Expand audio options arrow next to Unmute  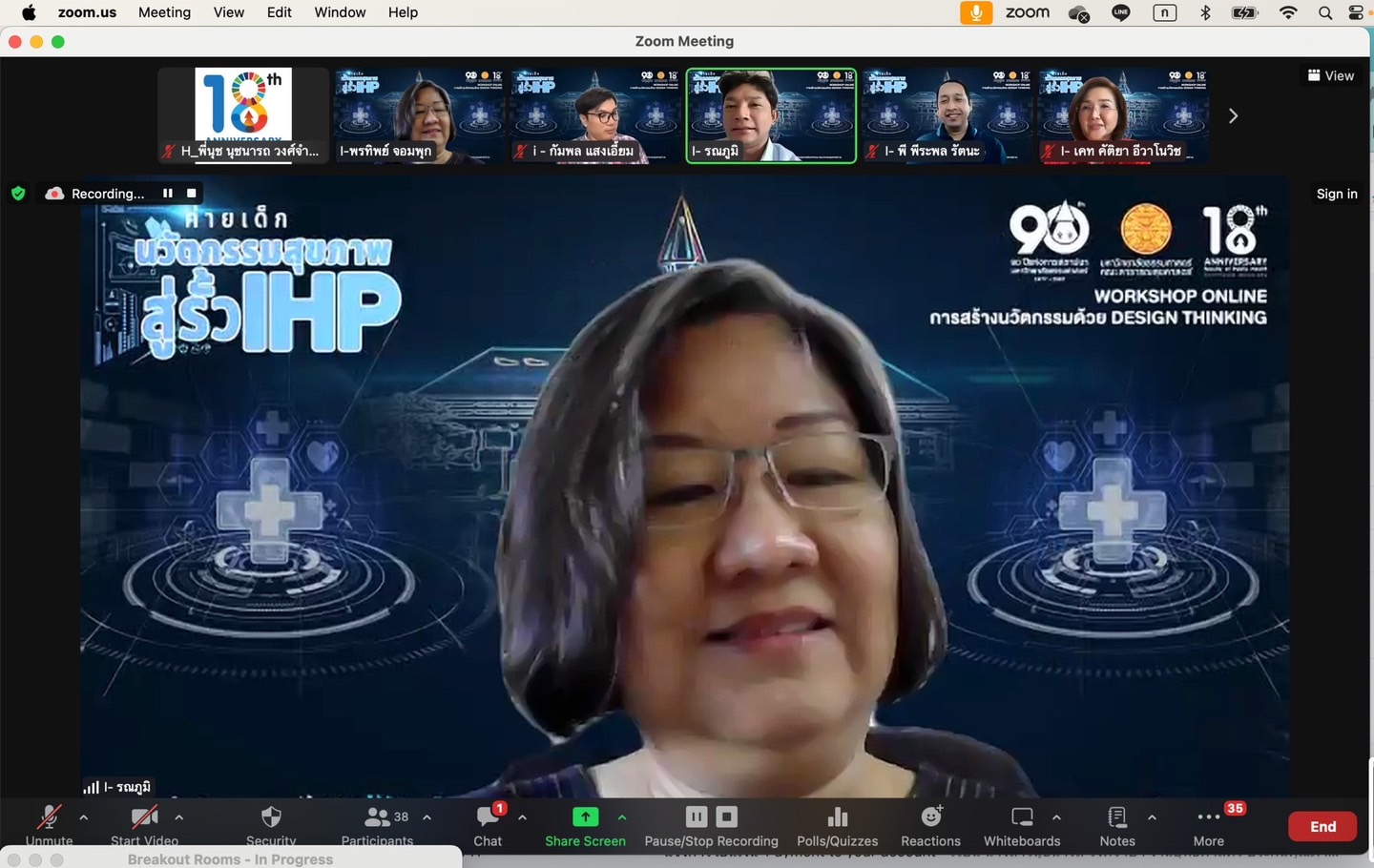[84, 817]
